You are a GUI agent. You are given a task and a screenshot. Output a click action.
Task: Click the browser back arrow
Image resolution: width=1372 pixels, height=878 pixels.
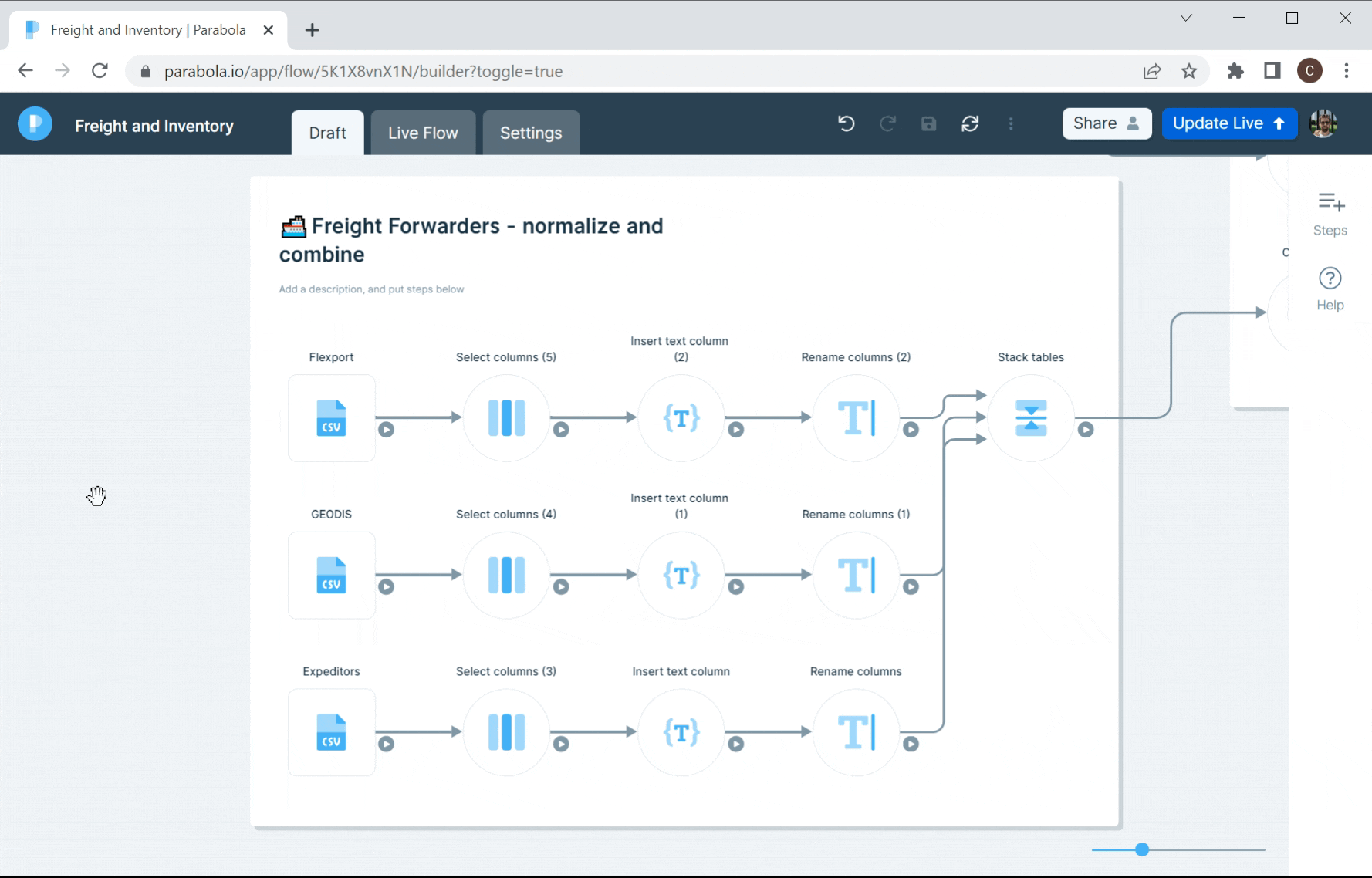point(25,71)
